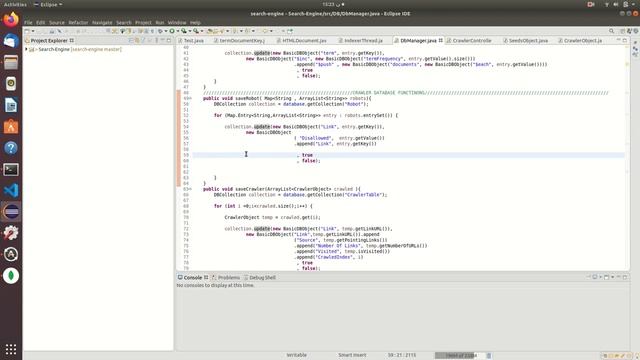Switch to the Java perspective icon
Screen dimensions: 640x360
click(629, 31)
